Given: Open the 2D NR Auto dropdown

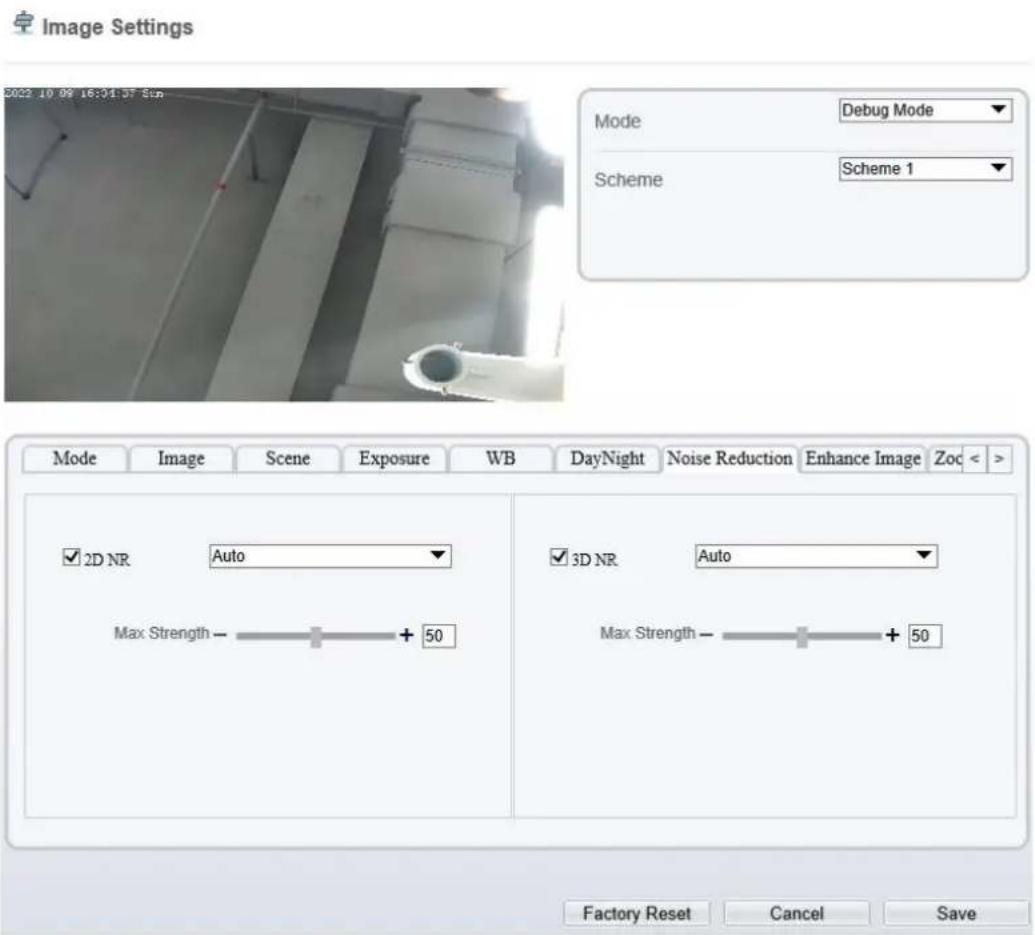Looking at the screenshot, I should (x=330, y=556).
